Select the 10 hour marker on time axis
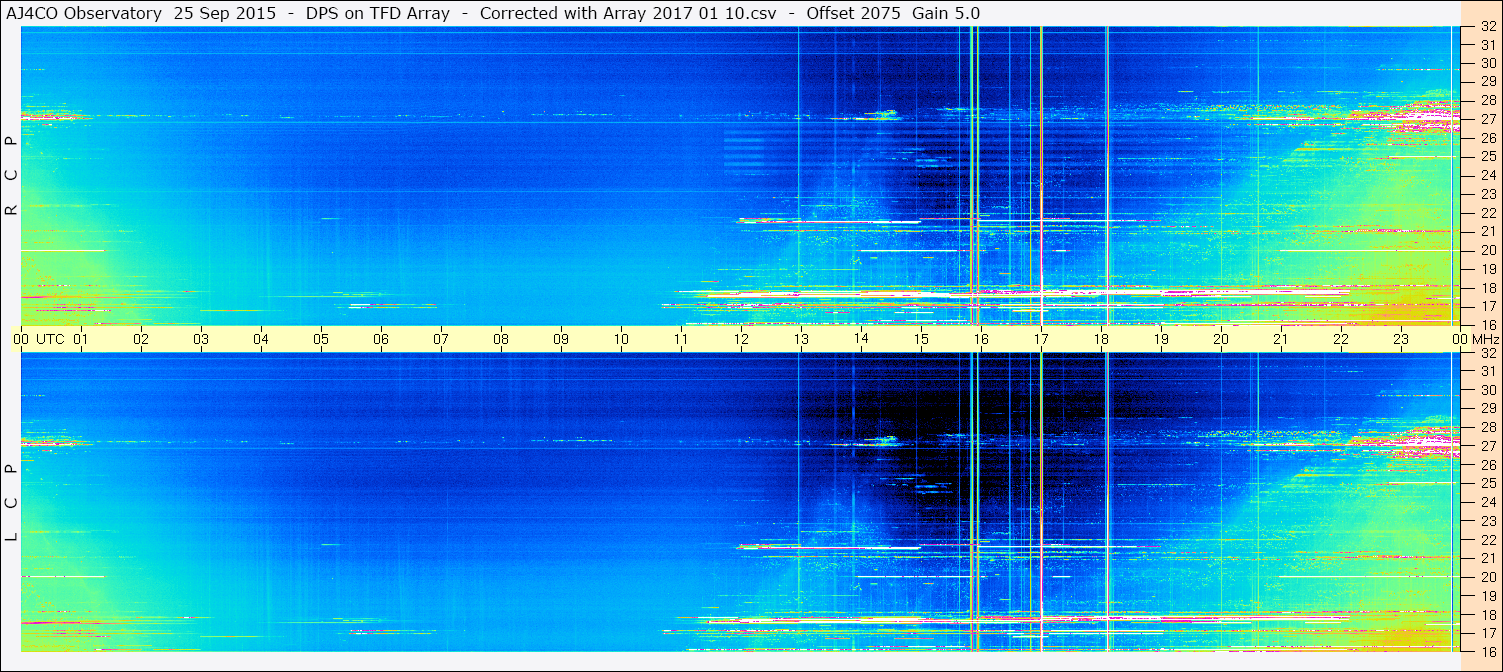The width and height of the screenshot is (1503, 672). point(621,339)
